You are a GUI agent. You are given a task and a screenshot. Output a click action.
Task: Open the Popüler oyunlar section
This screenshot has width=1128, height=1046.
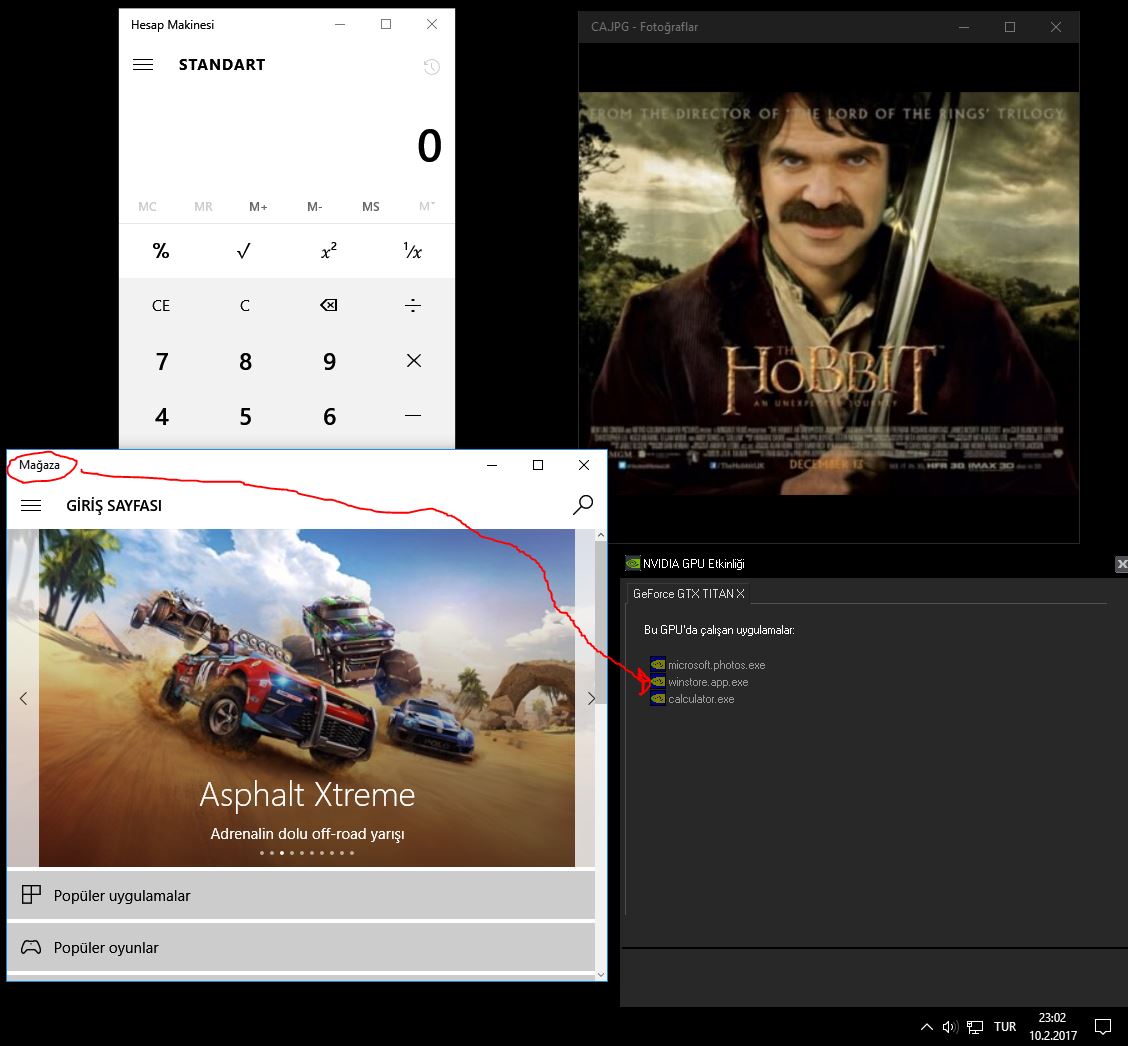[301, 947]
